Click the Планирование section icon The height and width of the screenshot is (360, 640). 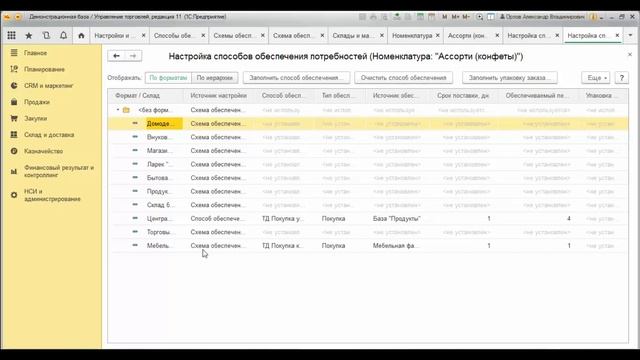[14, 69]
